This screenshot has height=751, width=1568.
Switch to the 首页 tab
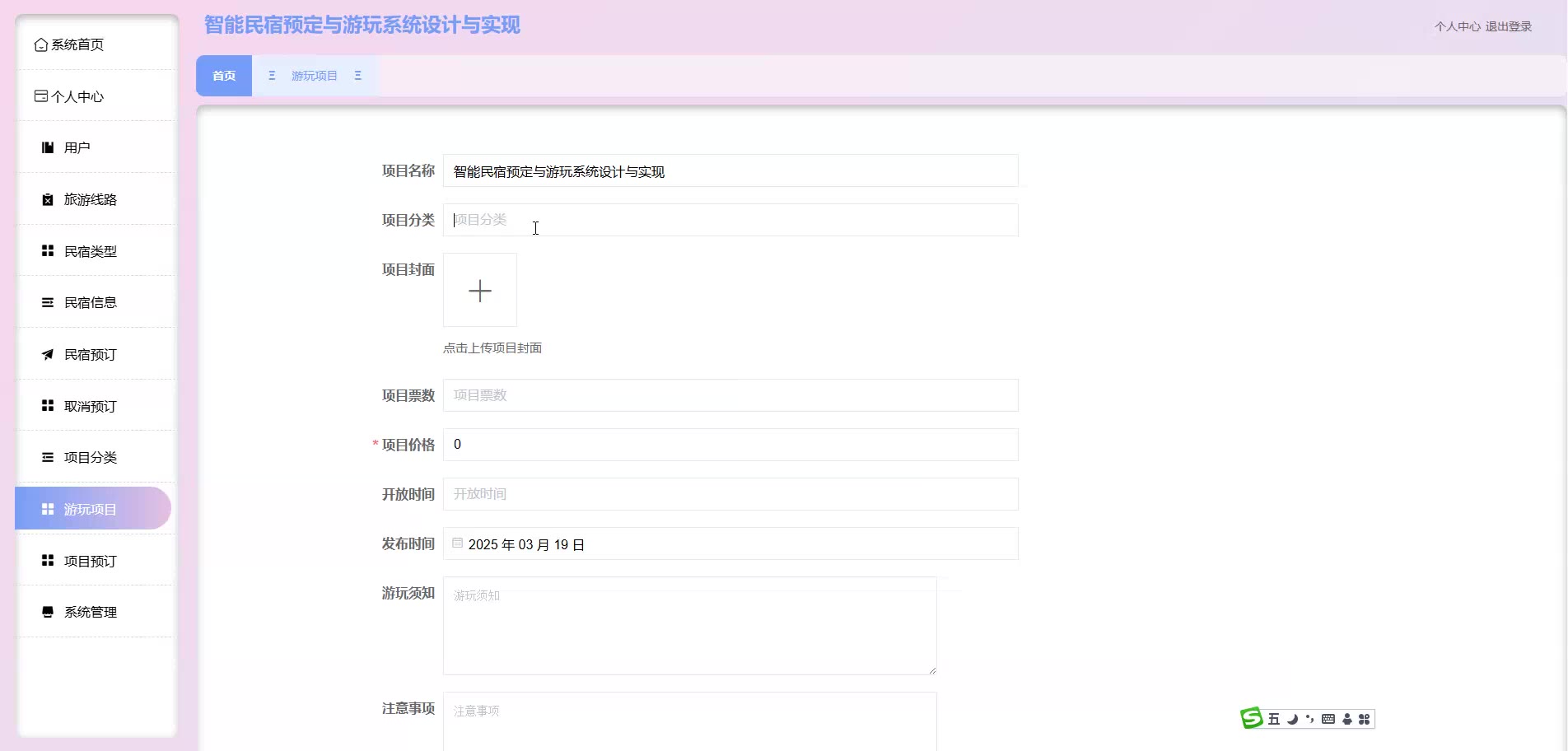point(224,76)
